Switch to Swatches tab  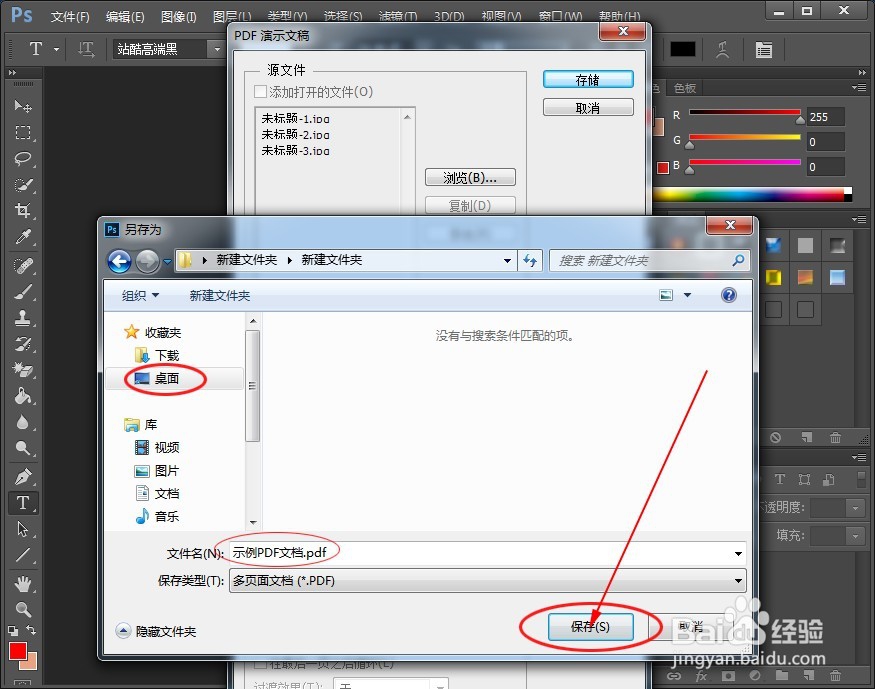coord(685,88)
